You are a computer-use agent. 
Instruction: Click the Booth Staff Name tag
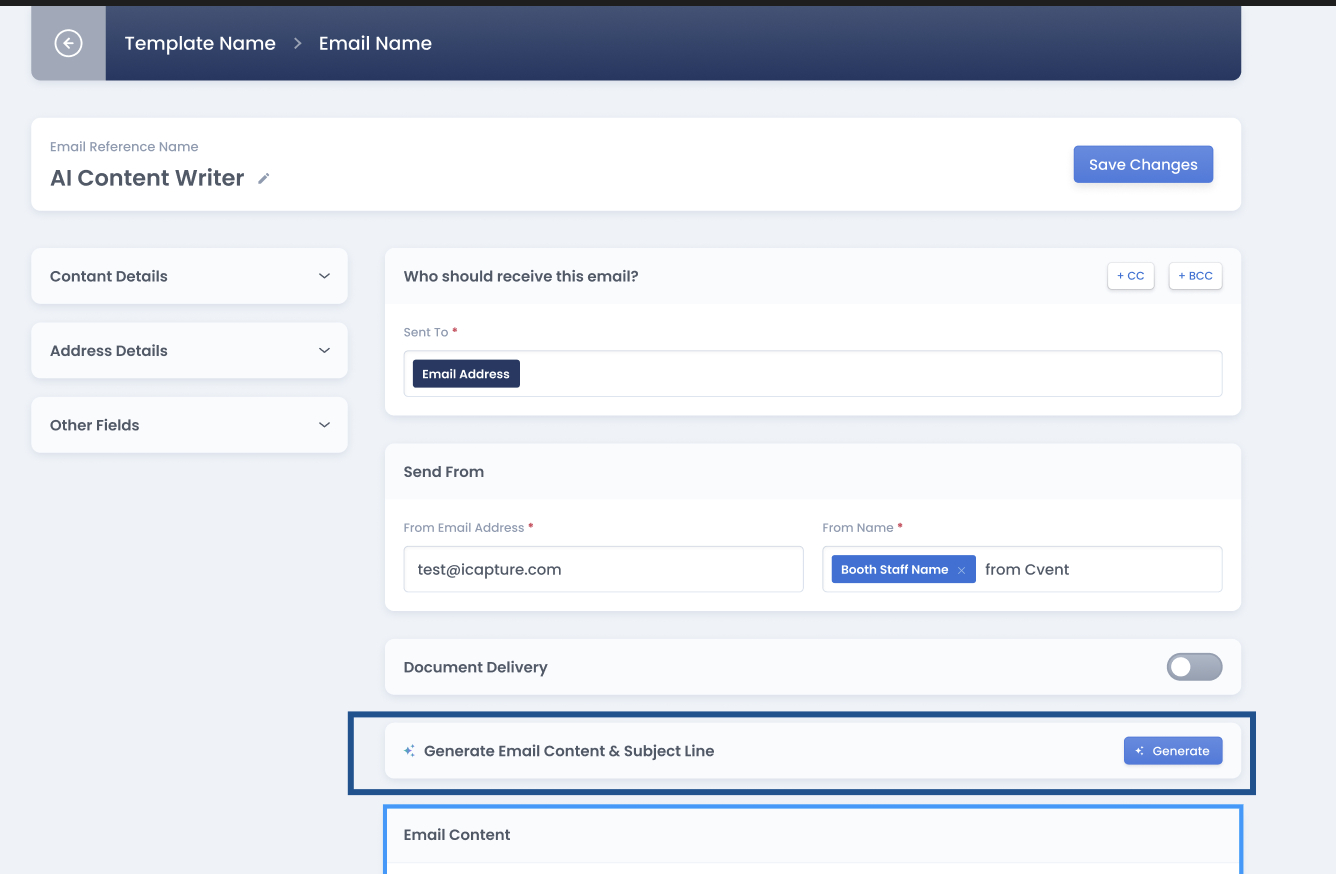pyautogui.click(x=894, y=570)
